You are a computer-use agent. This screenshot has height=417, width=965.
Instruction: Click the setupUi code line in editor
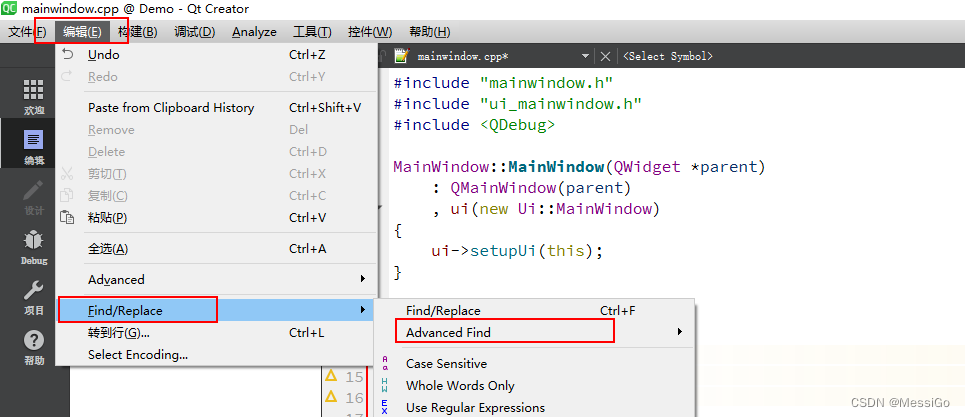[517, 250]
